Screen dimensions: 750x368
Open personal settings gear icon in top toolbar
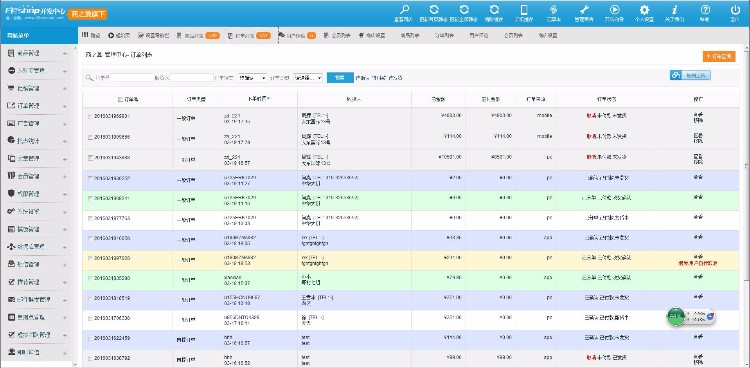pyautogui.click(x=644, y=10)
